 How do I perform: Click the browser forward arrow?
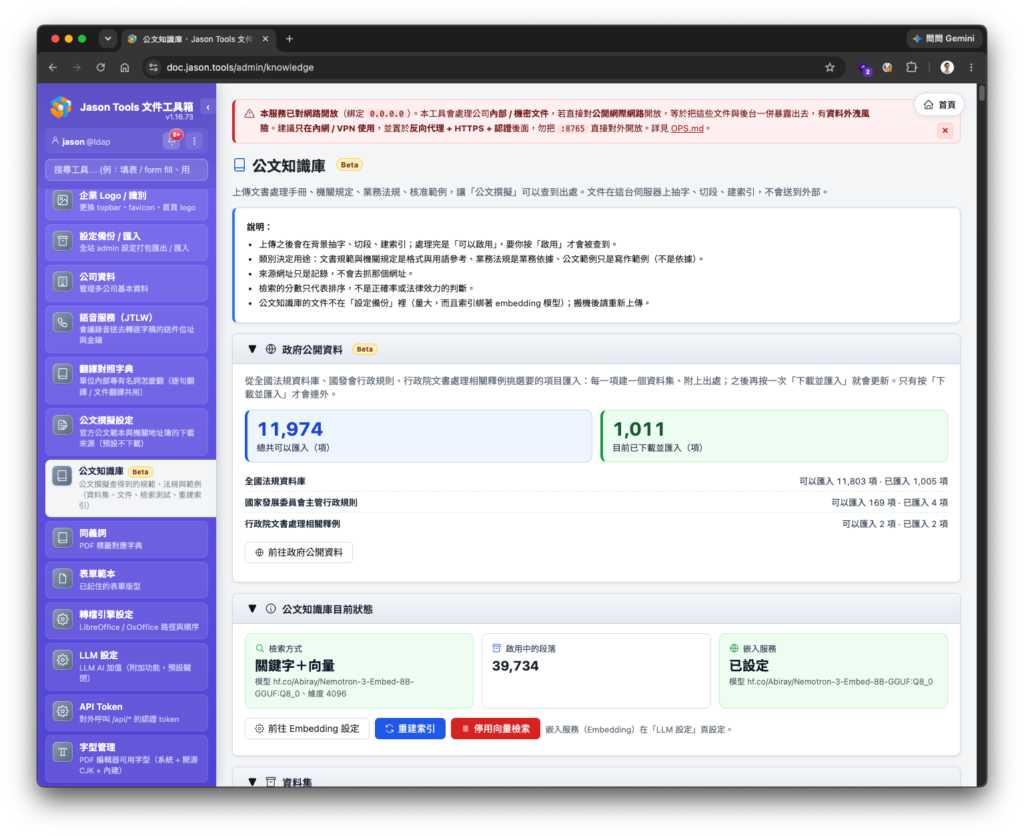(76, 67)
